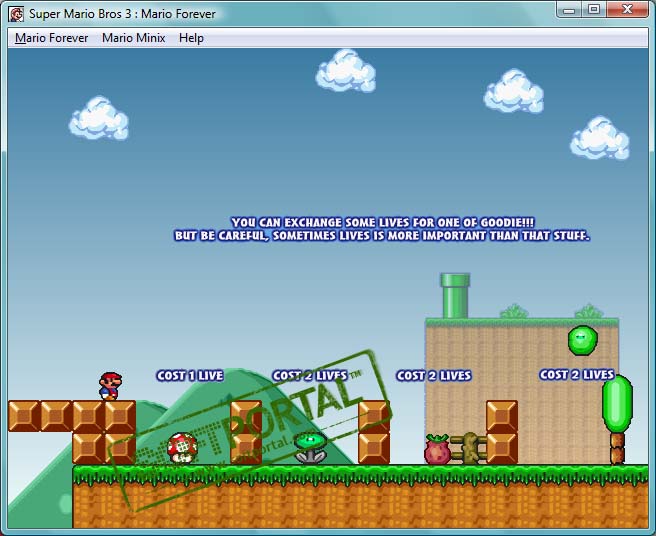Click the 'COST 2 LIVES' label beside the tree

[x=577, y=374]
